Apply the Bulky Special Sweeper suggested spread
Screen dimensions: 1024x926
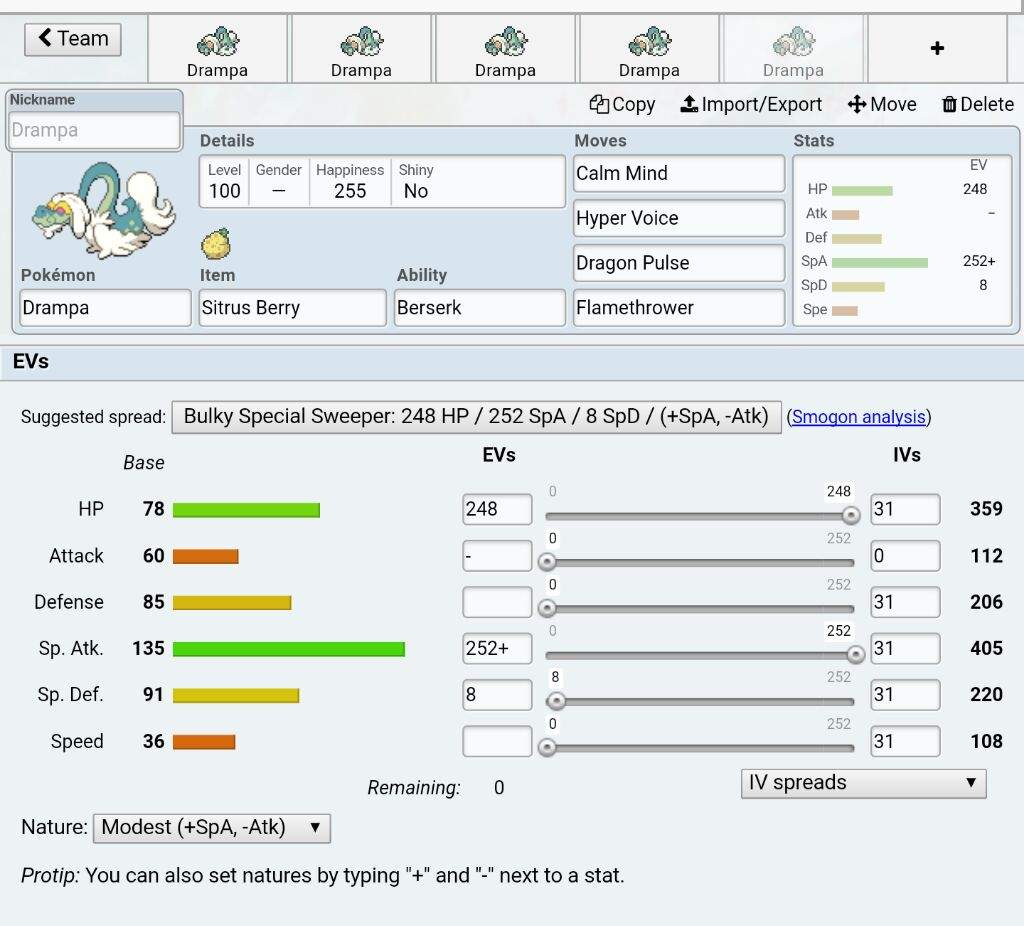click(x=476, y=417)
